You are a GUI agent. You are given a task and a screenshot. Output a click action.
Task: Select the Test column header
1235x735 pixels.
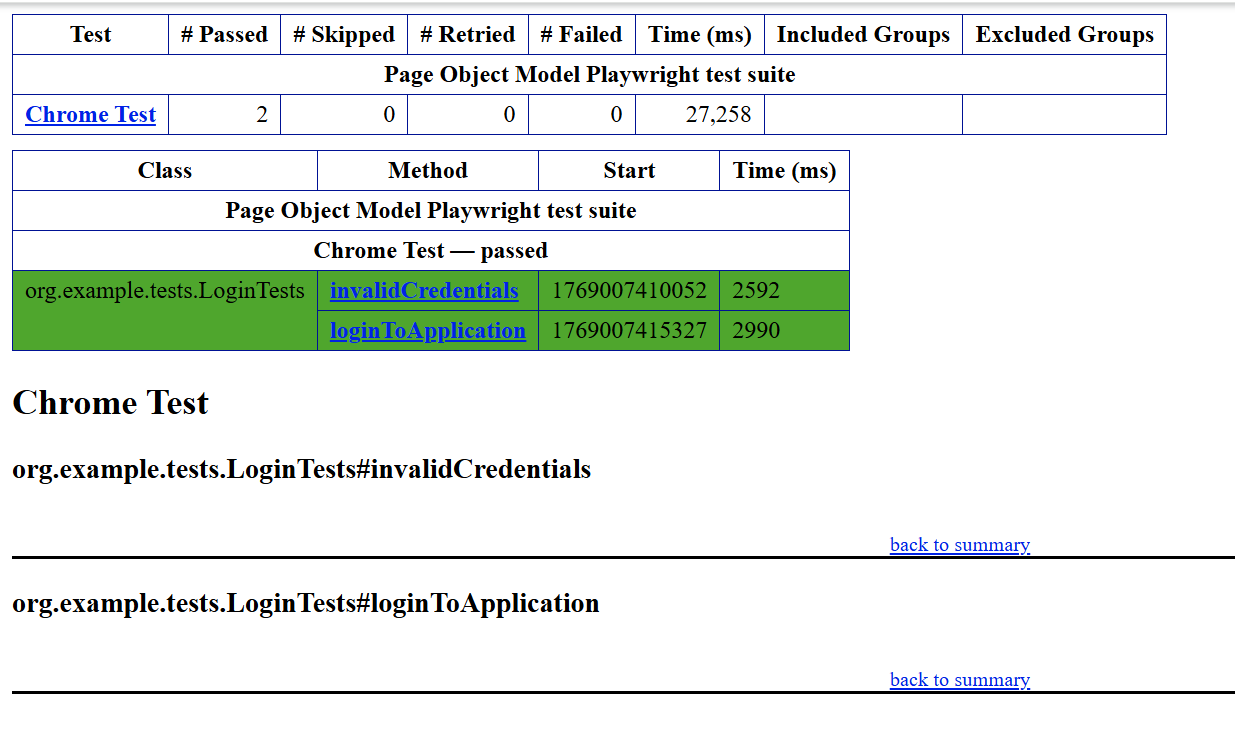(x=90, y=34)
